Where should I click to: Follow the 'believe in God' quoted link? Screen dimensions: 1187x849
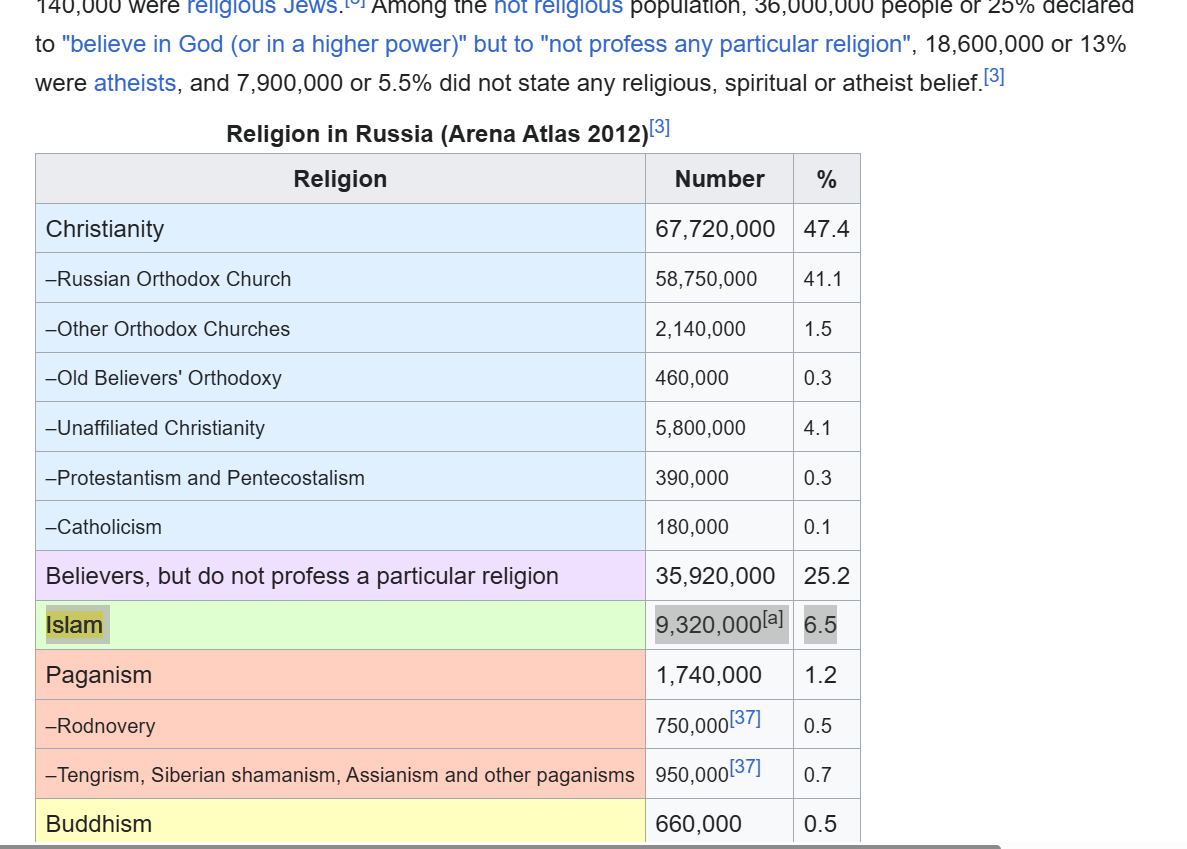coord(486,44)
